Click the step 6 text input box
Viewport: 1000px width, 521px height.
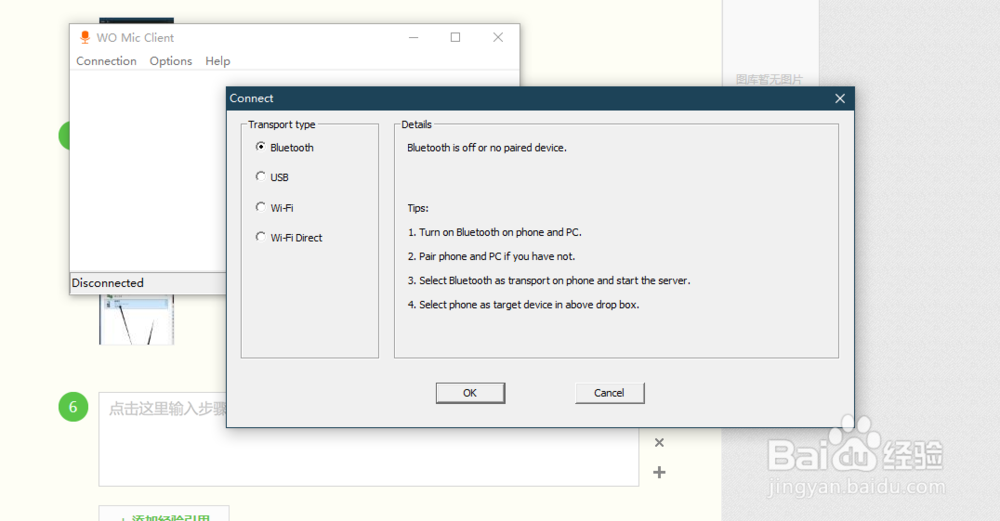(369, 439)
